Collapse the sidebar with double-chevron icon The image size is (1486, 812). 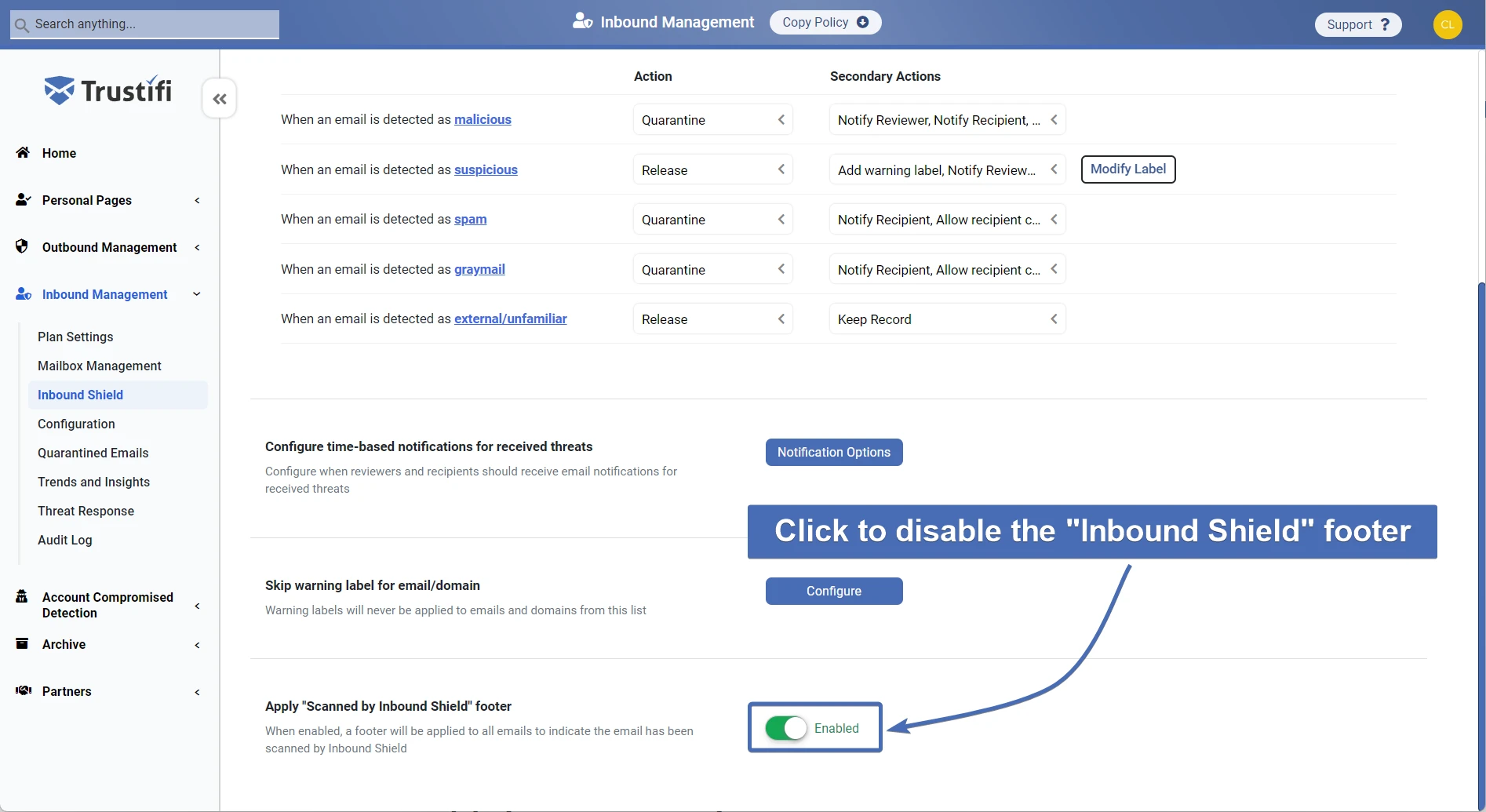pos(220,99)
